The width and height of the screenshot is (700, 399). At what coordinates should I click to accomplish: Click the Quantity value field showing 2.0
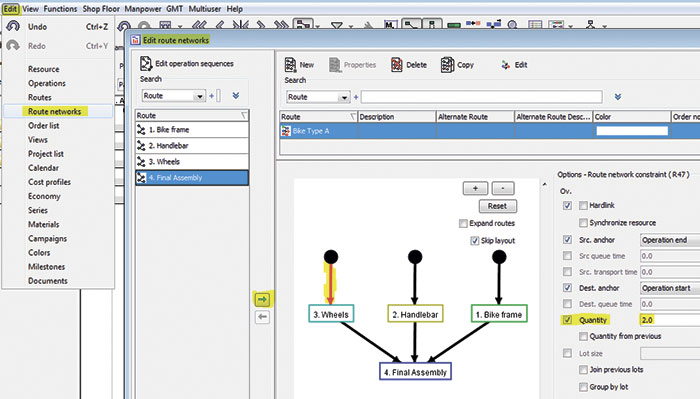(670, 320)
